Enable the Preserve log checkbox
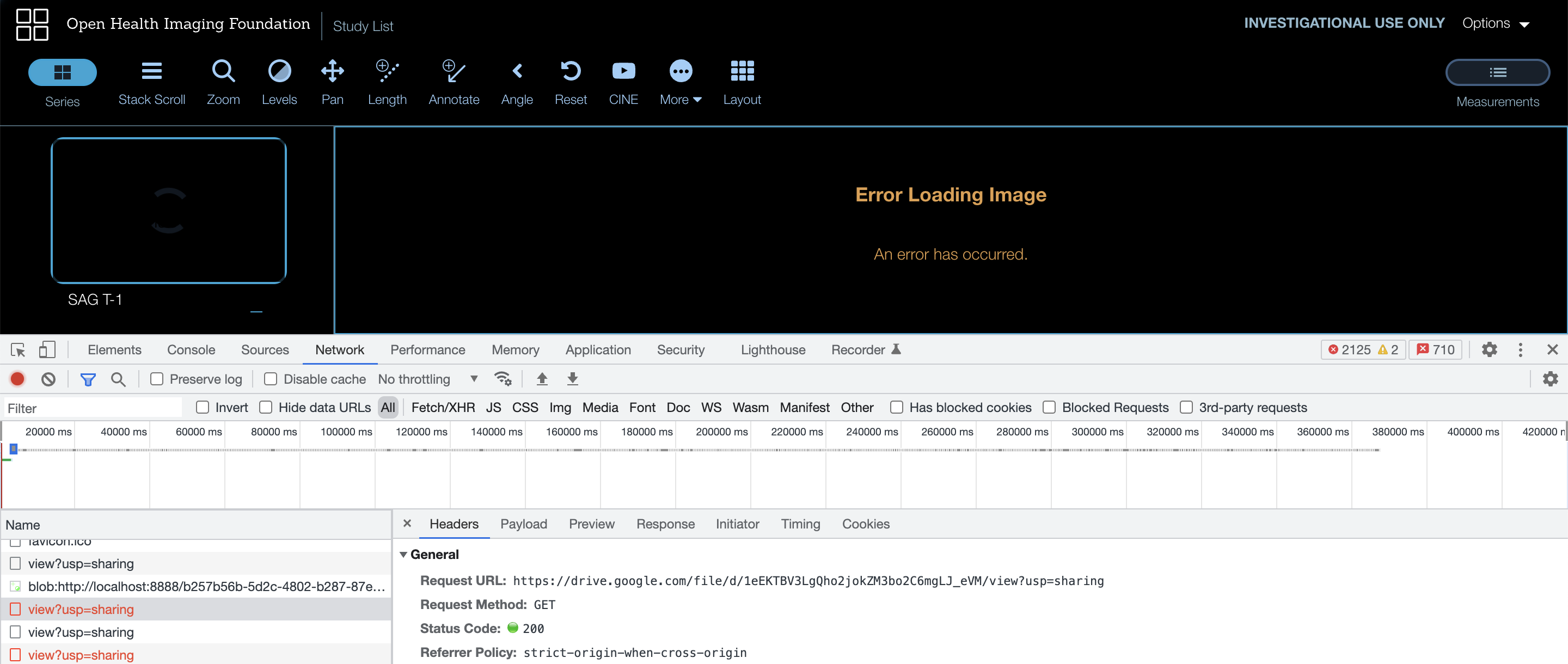Viewport: 1568px width, 664px height. point(157,379)
